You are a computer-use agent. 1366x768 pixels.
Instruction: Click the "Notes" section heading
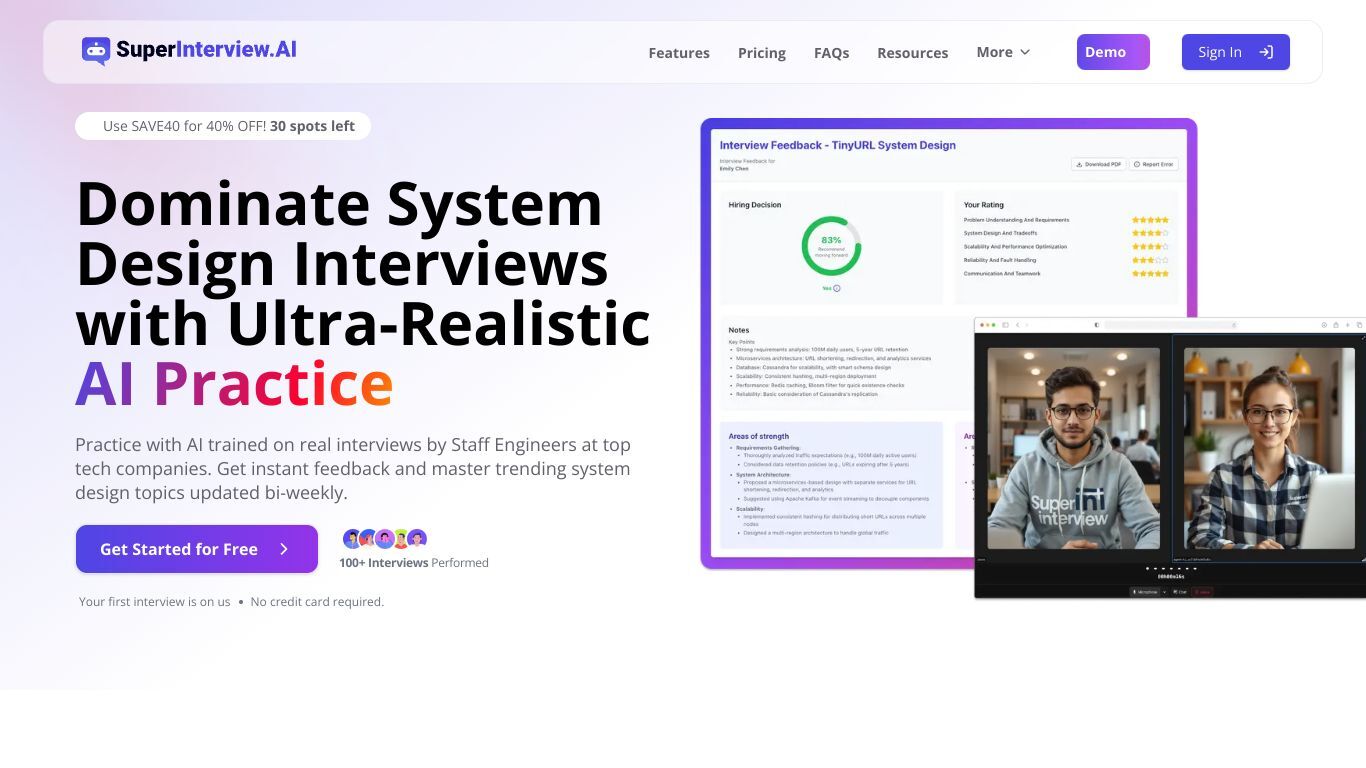point(739,330)
